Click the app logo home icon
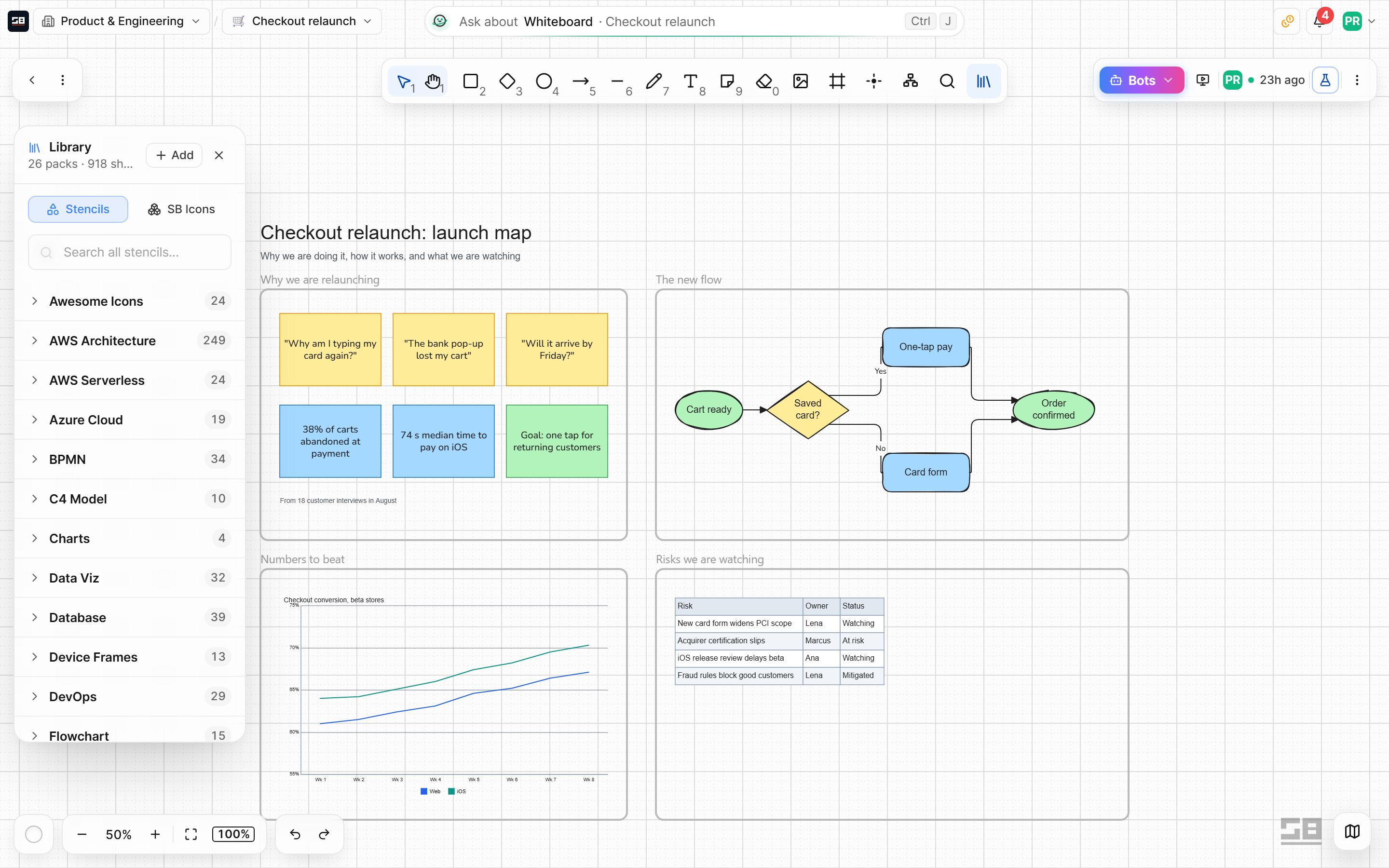The width and height of the screenshot is (1389, 868). click(18, 21)
